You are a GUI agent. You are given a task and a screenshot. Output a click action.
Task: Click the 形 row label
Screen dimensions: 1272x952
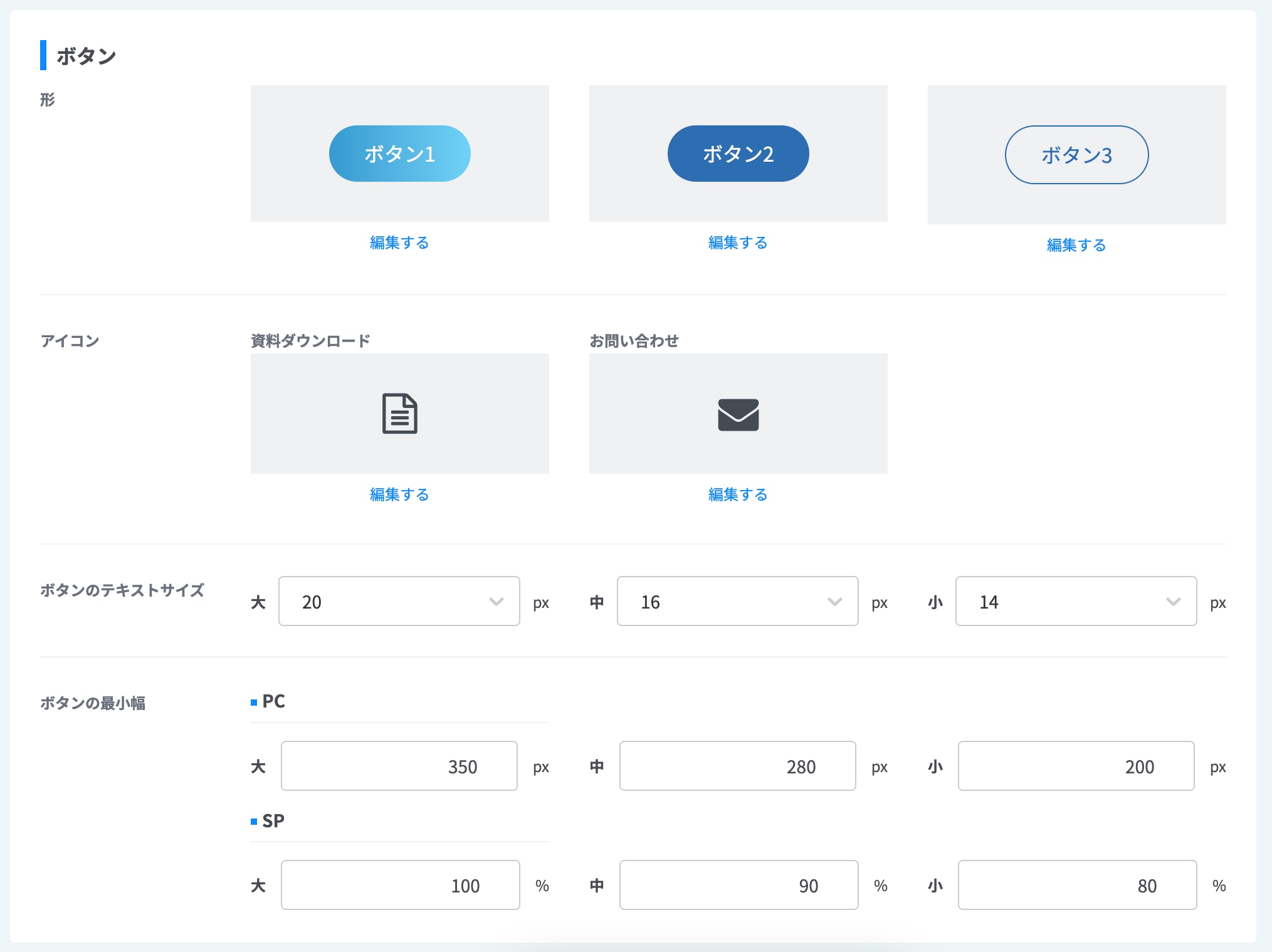tap(48, 100)
